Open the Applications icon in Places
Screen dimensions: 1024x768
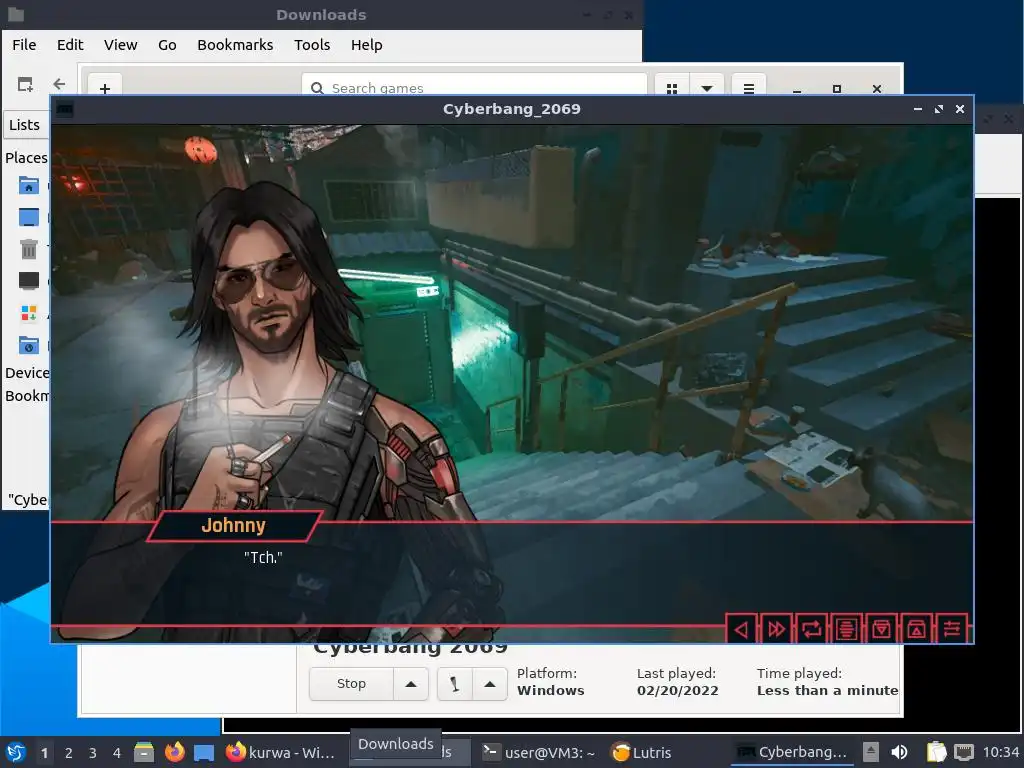click(29, 313)
